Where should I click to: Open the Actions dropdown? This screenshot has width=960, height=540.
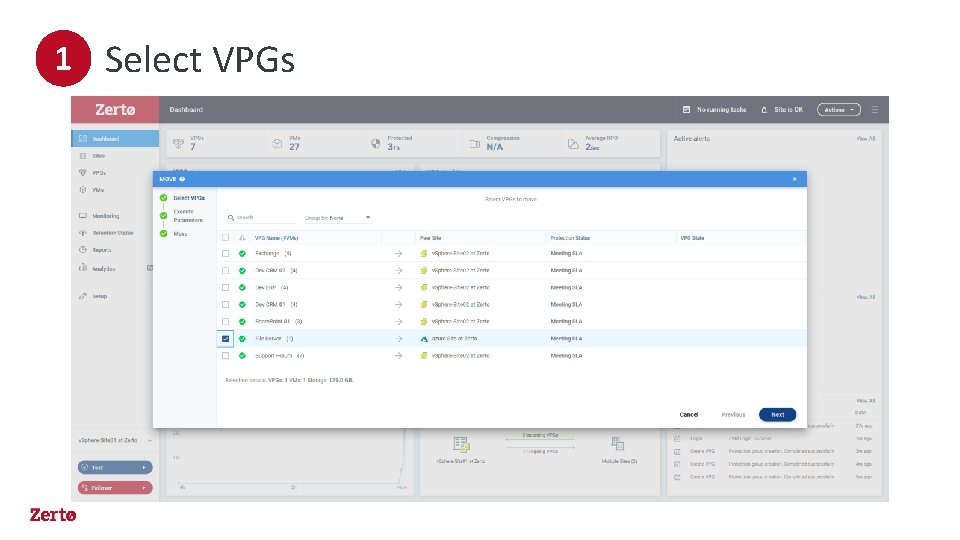click(x=839, y=110)
